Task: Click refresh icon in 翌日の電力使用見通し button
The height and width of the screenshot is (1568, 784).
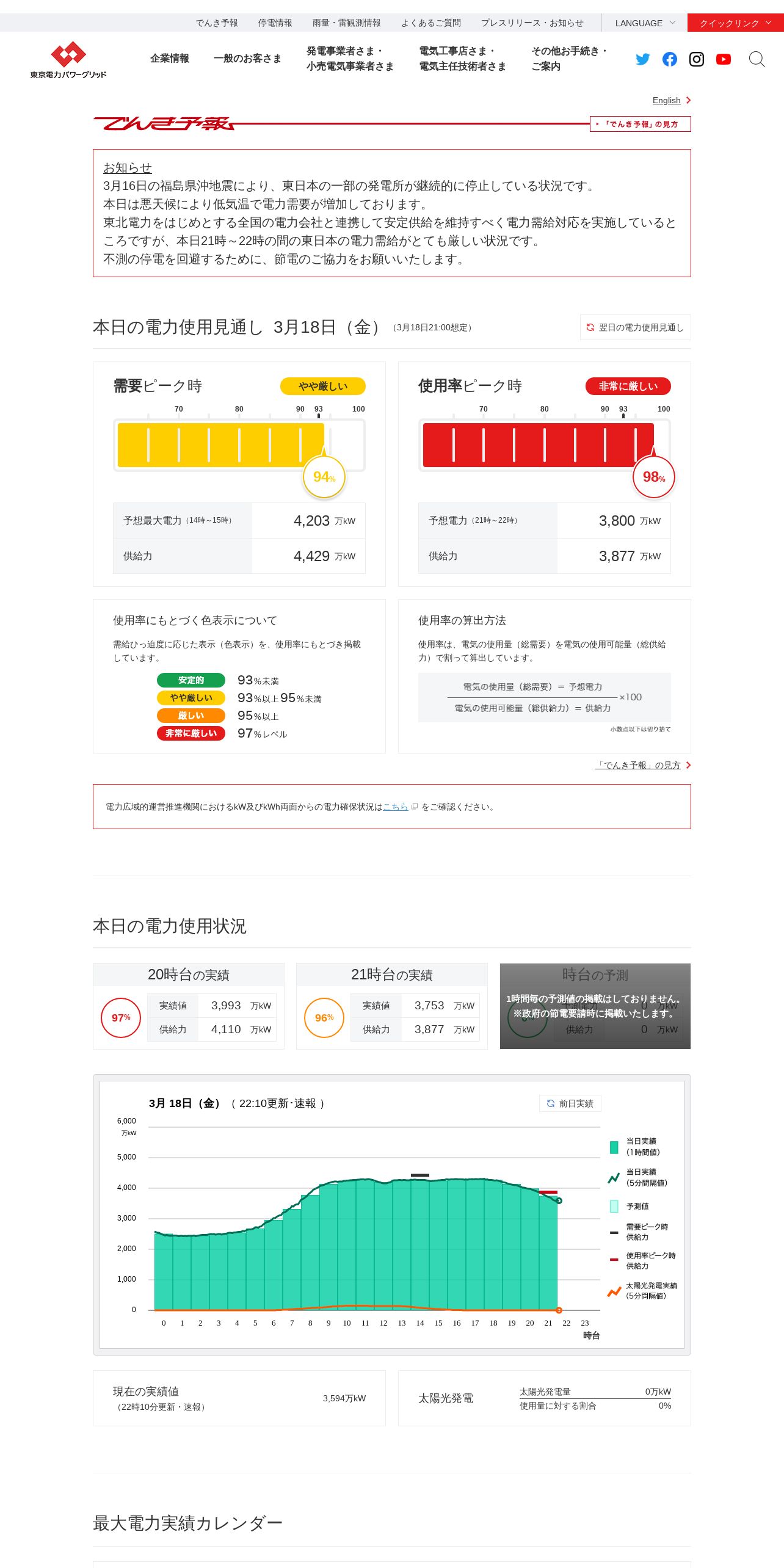Action: 590,327
